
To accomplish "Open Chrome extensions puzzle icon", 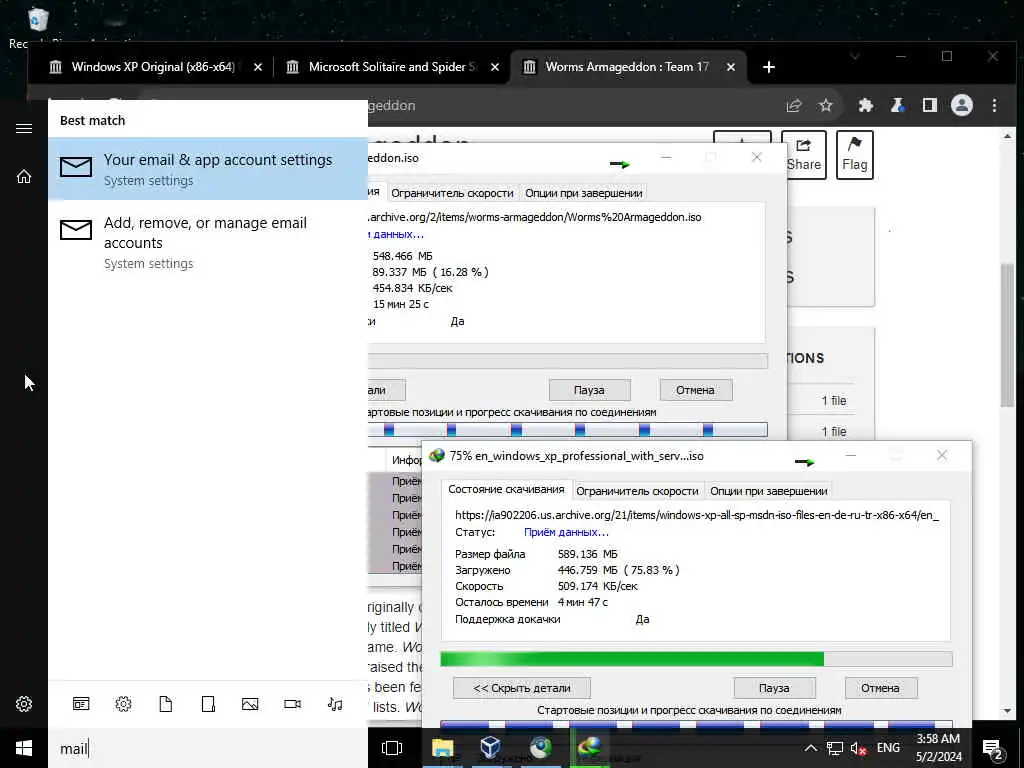I will (866, 106).
